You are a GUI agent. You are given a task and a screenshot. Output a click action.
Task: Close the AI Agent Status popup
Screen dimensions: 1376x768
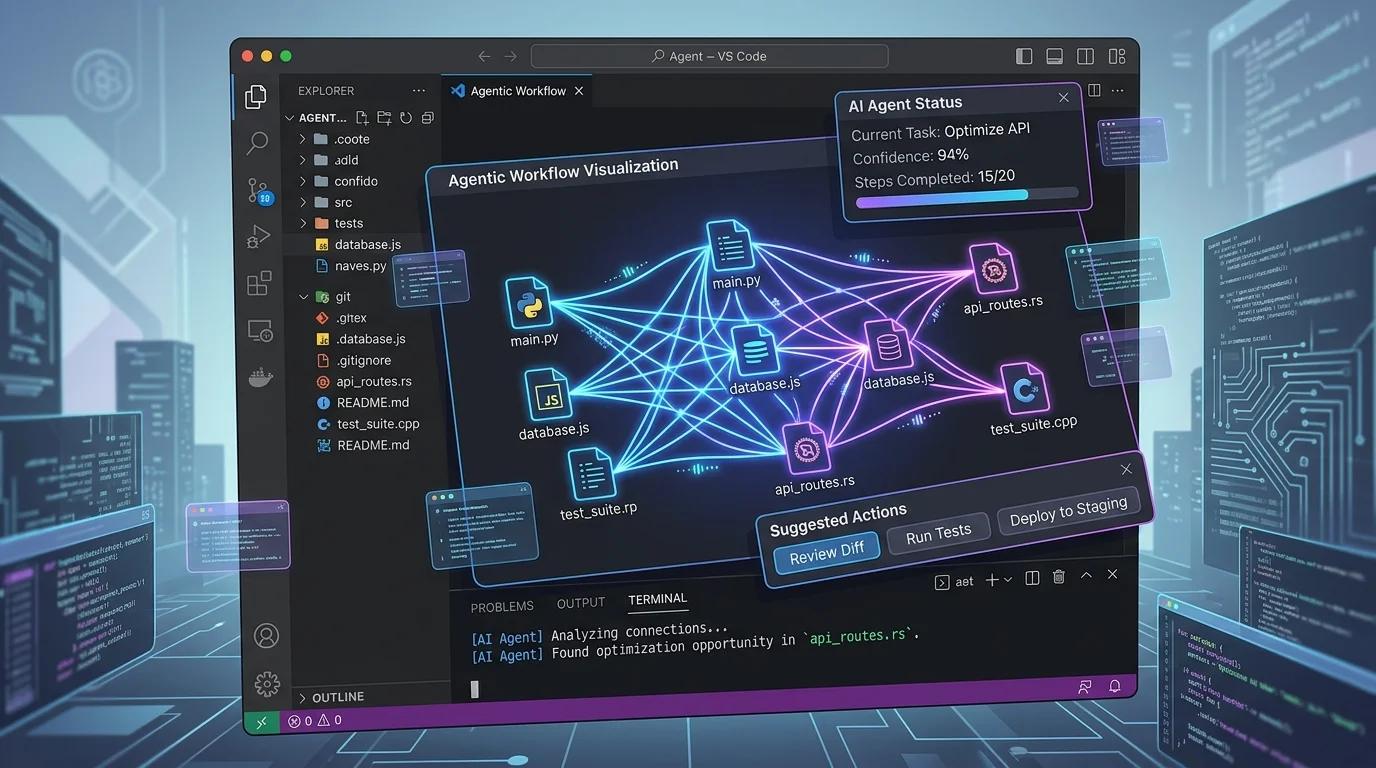[1064, 98]
